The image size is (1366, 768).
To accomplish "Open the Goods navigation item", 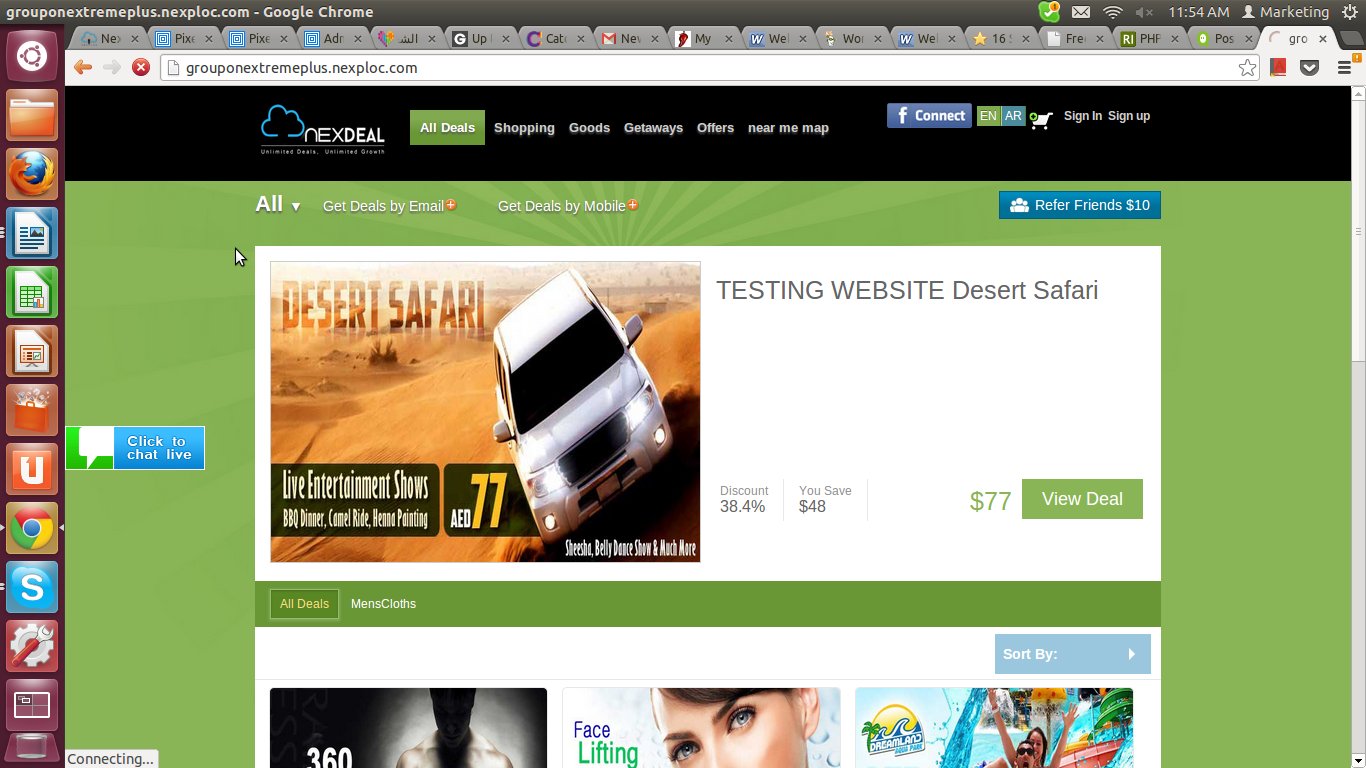I will (x=589, y=128).
